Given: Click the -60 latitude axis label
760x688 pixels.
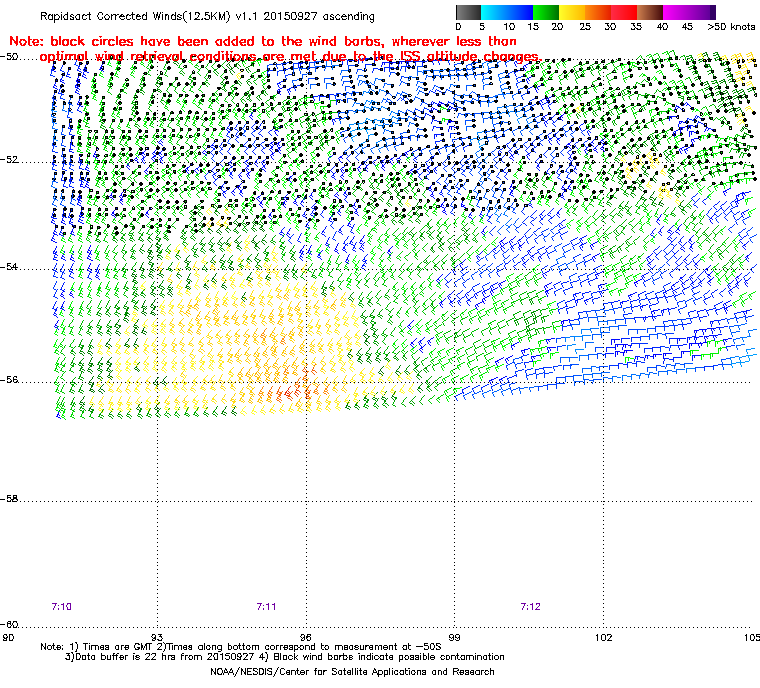Looking at the screenshot, I should tap(9, 625).
